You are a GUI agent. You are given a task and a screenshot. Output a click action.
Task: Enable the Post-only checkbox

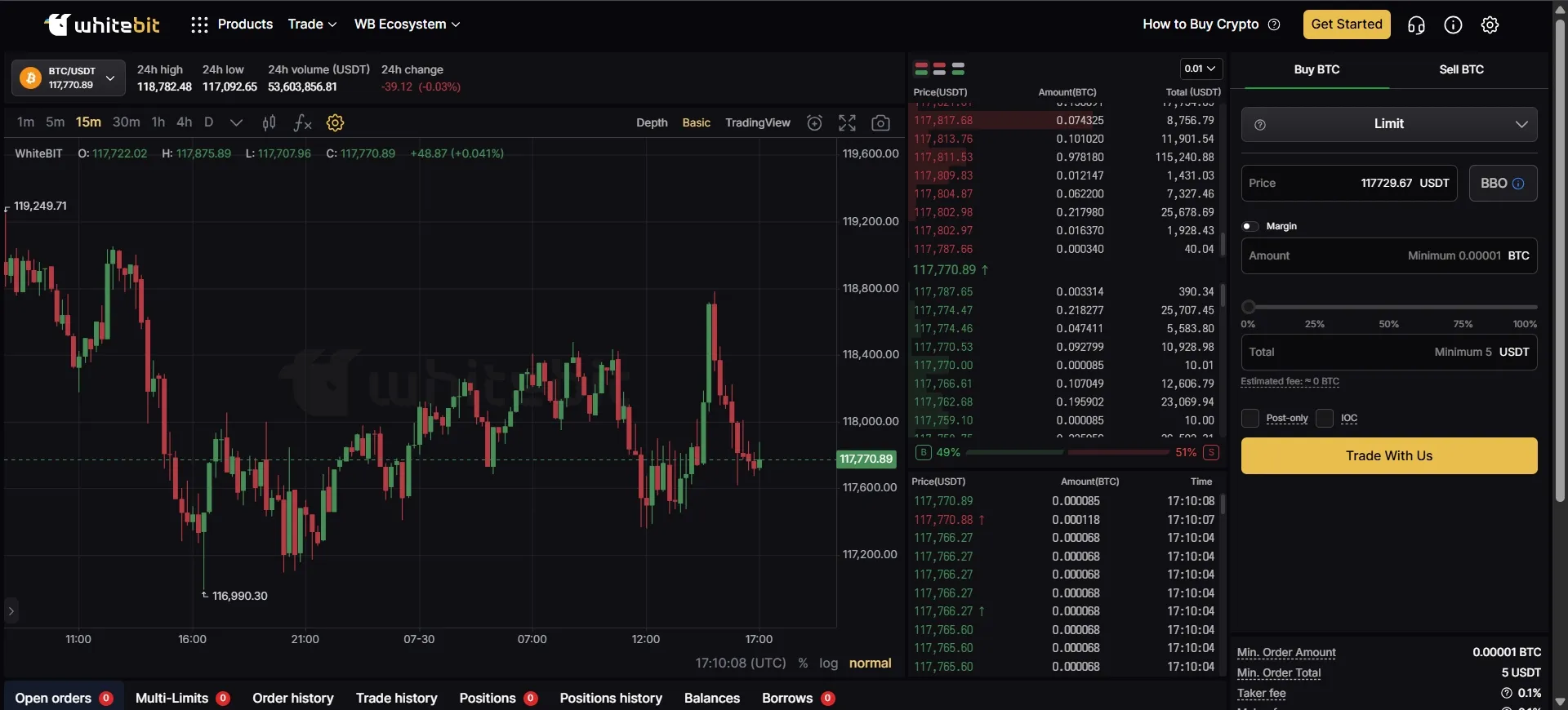(x=1250, y=418)
